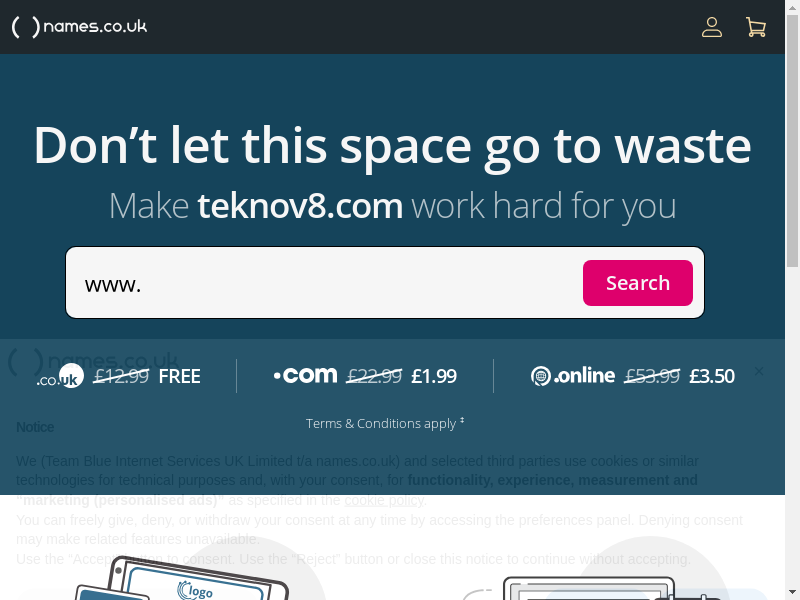Click the vertical scrollbar thumb
This screenshot has width=800, height=600.
[792, 140]
